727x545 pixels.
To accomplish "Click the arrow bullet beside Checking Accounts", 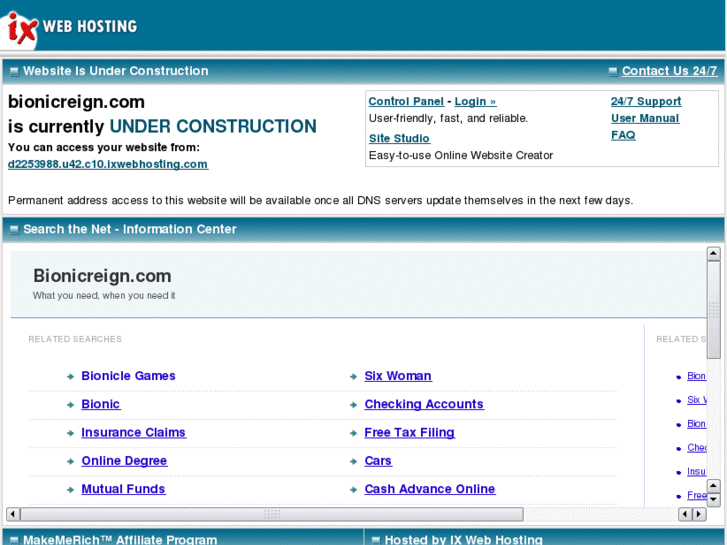I will click(353, 405).
